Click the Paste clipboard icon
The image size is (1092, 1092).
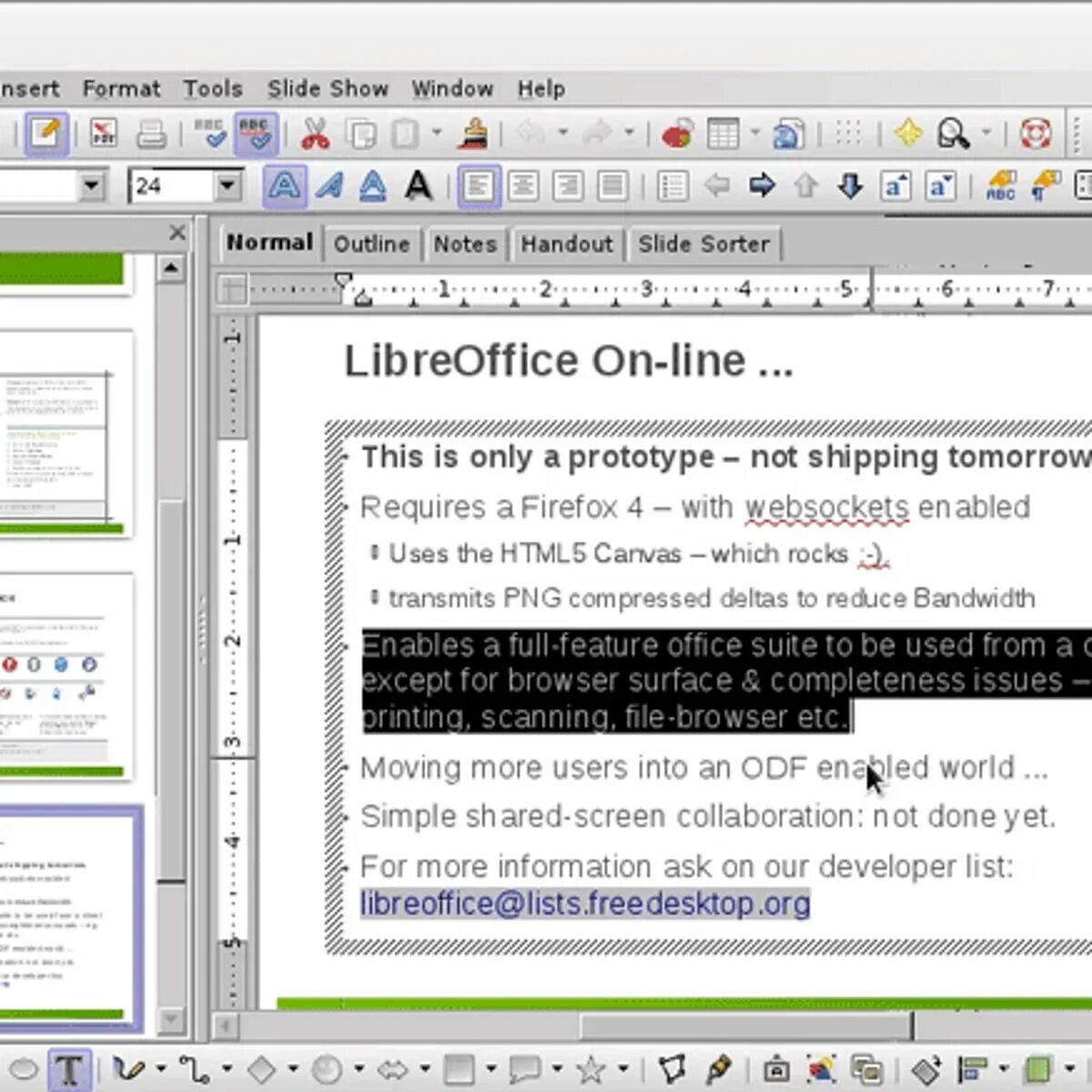point(406,134)
